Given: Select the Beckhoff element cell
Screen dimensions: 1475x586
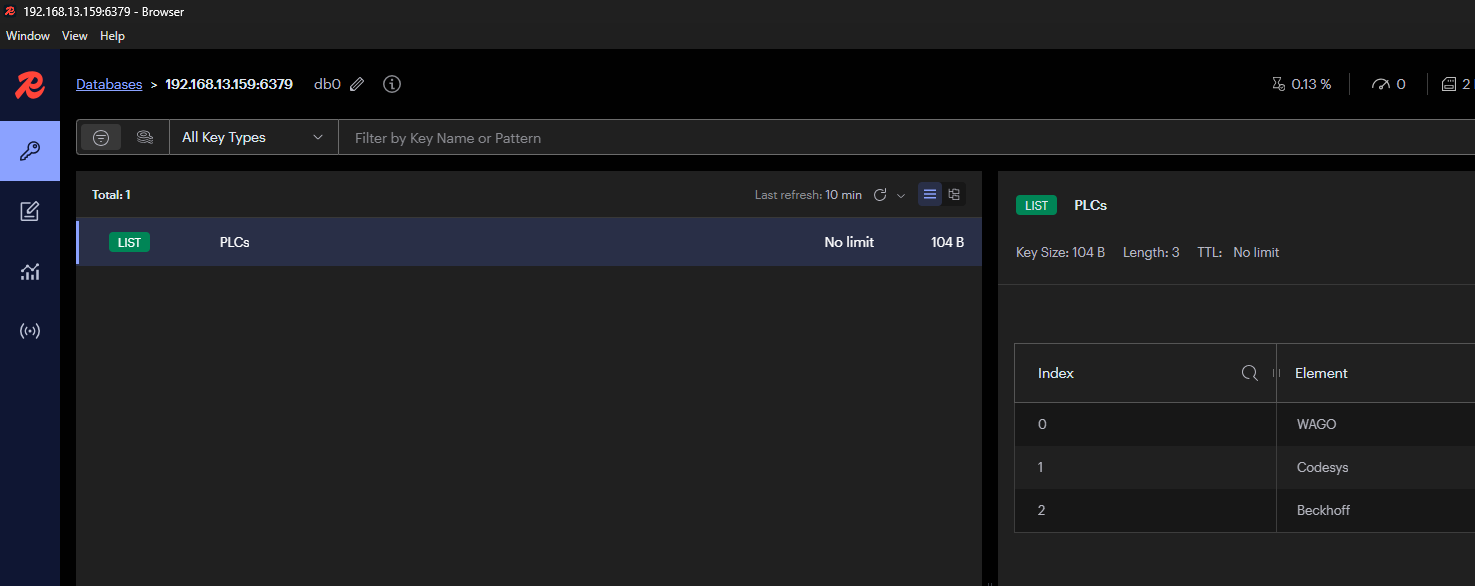Looking at the screenshot, I should click(x=1376, y=510).
